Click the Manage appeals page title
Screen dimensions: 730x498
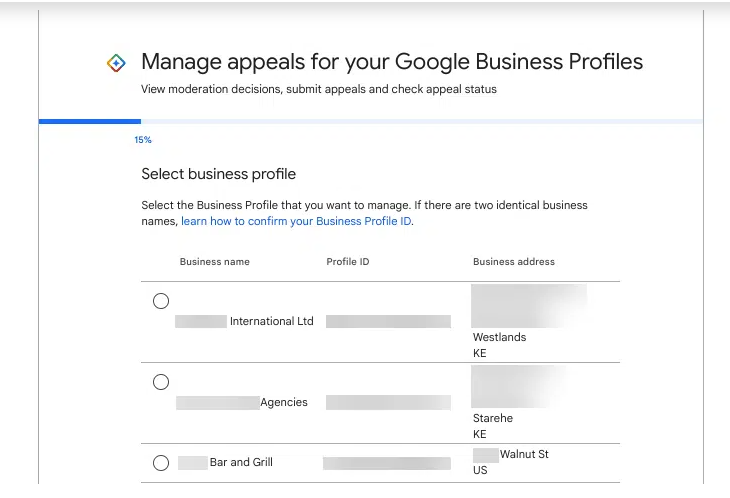click(x=392, y=62)
